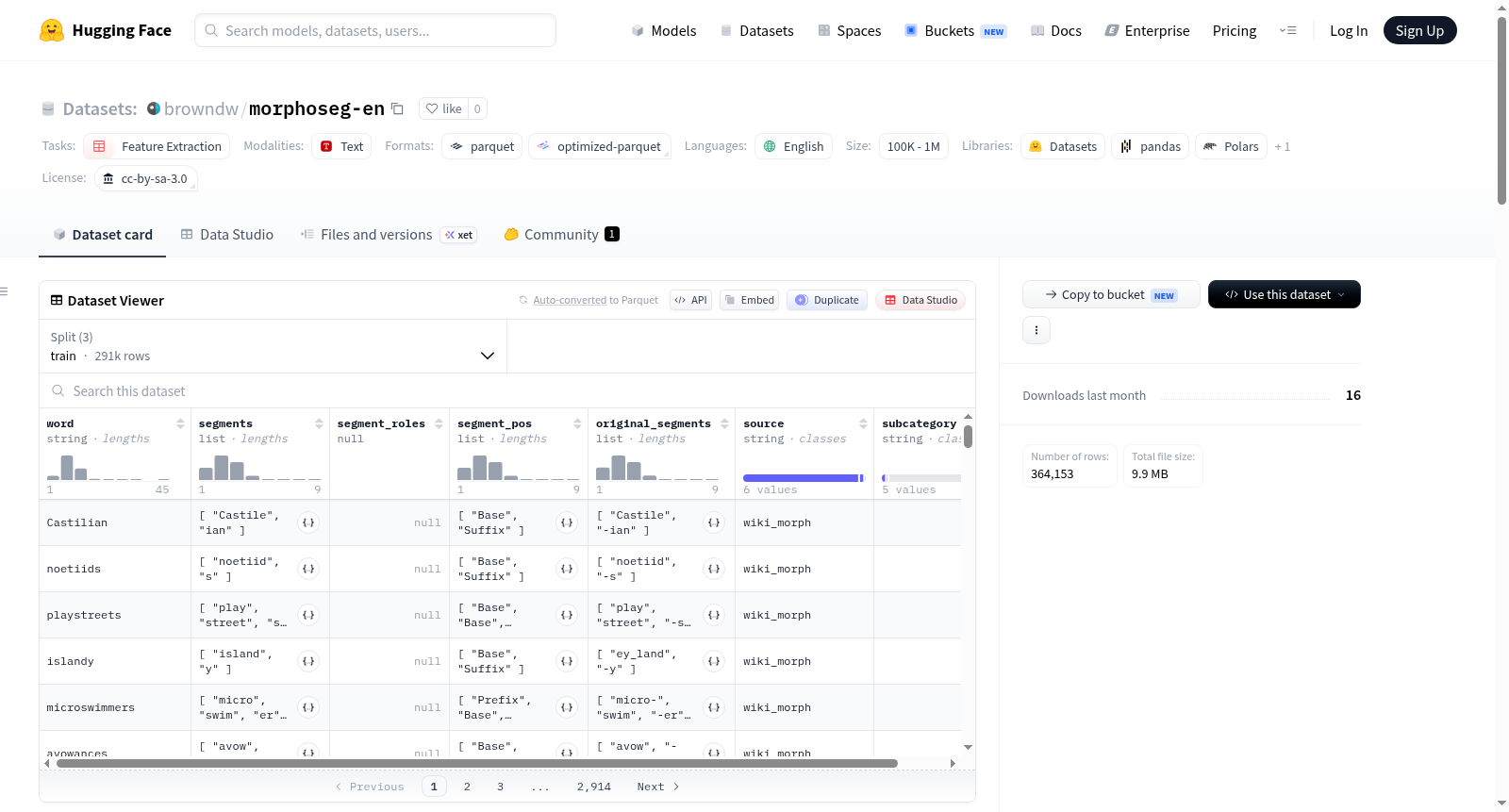This screenshot has height=812, width=1509.
Task: Click the segments lengths histogram
Action: coord(259,467)
